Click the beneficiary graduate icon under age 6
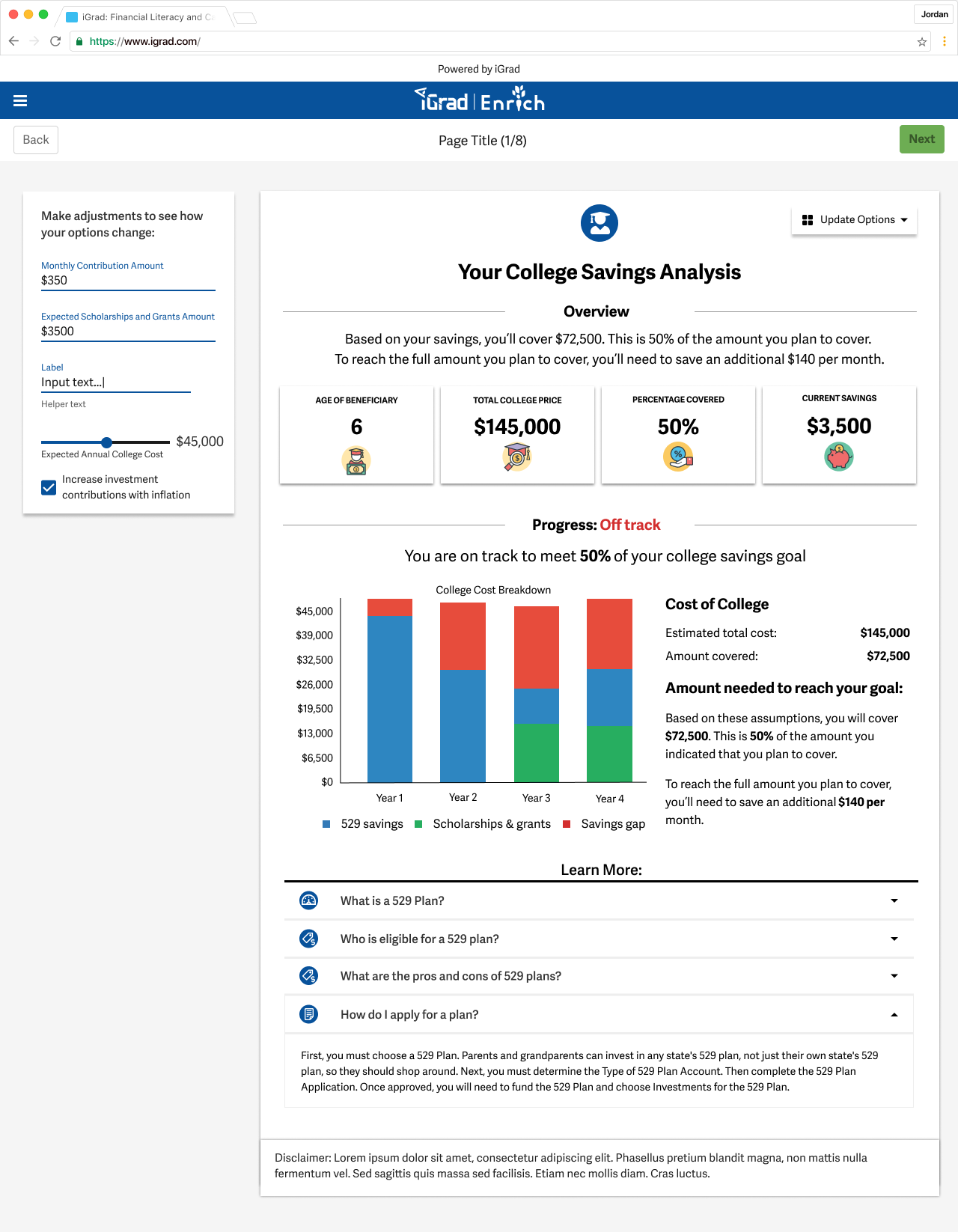Screen dimensions: 958x1232 [356, 460]
